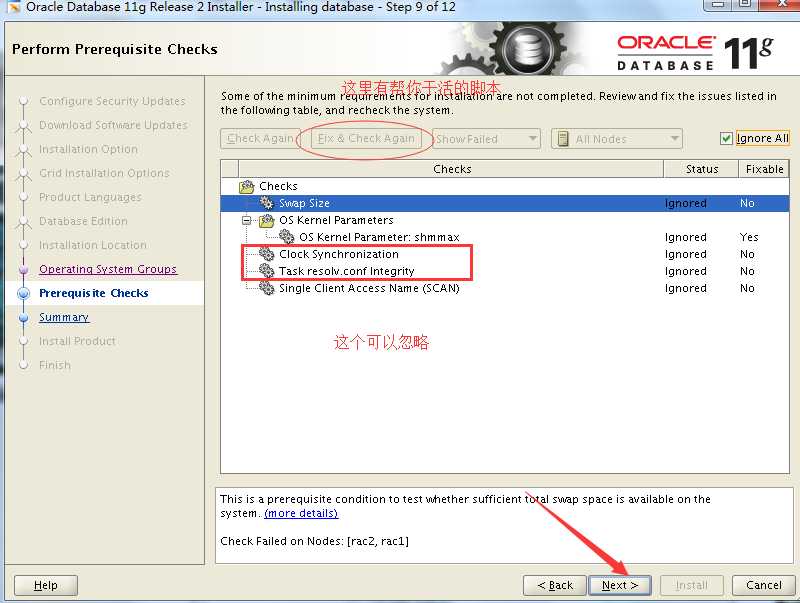Select the Swap Size row

point(505,203)
